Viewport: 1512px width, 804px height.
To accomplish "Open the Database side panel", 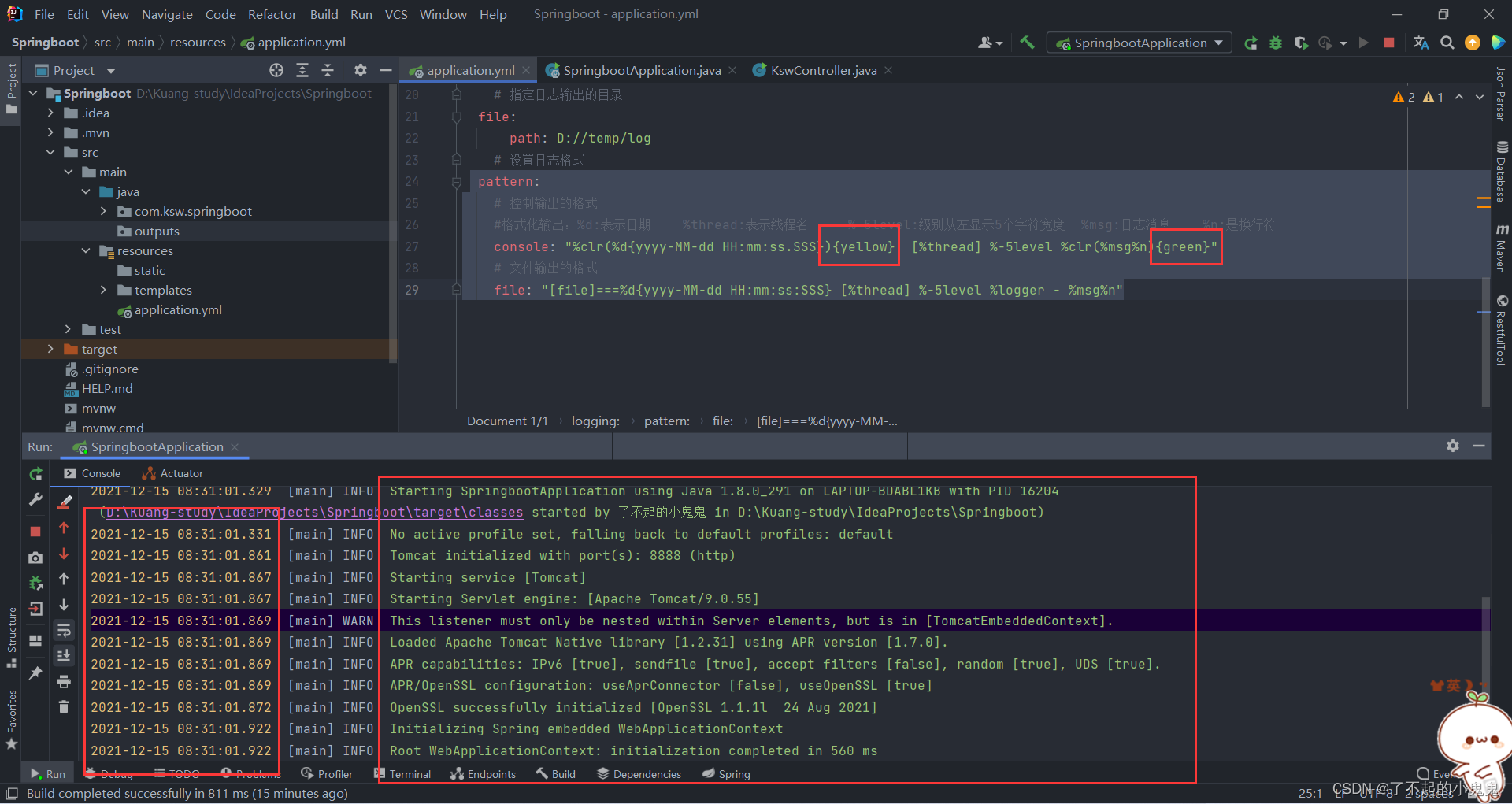I will pyautogui.click(x=1501, y=171).
